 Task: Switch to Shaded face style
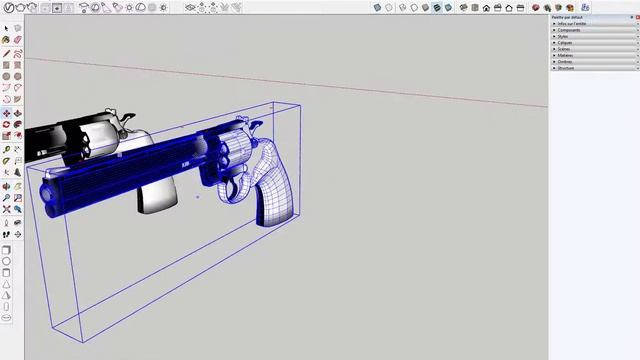[x=425, y=7]
